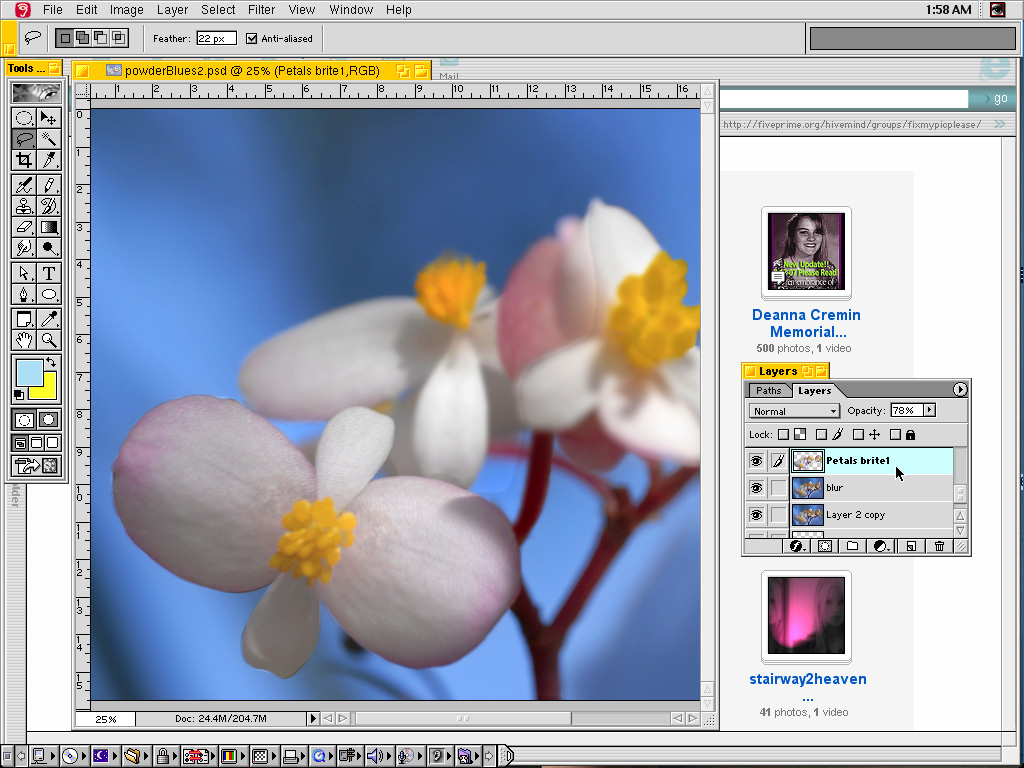Select the Magic Wand tool
Screen dimensions: 1024x768
coord(49,139)
